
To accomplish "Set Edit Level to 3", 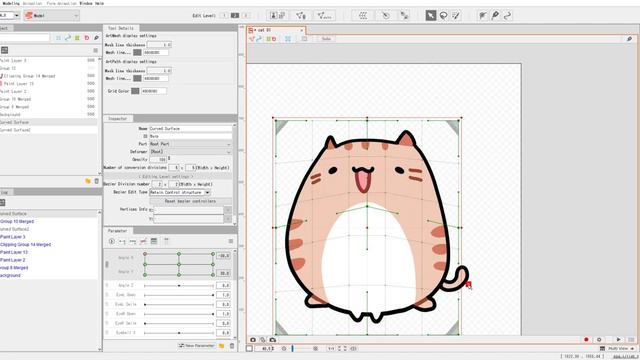I will 246,16.
